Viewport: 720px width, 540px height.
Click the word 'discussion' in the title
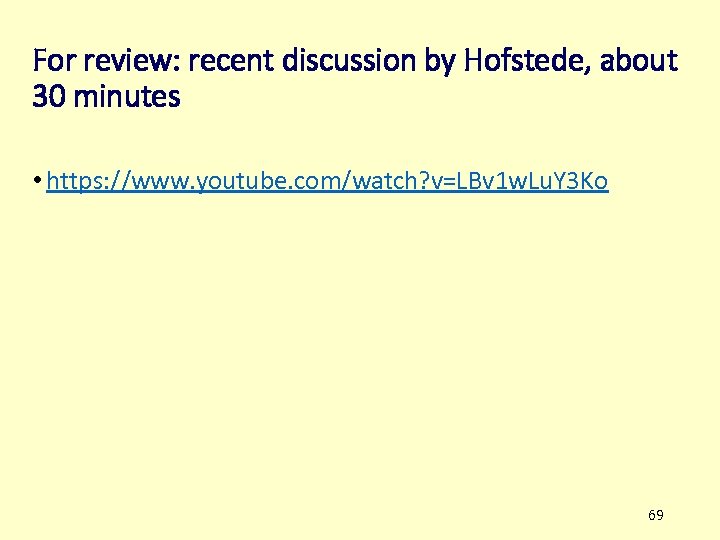pos(349,60)
